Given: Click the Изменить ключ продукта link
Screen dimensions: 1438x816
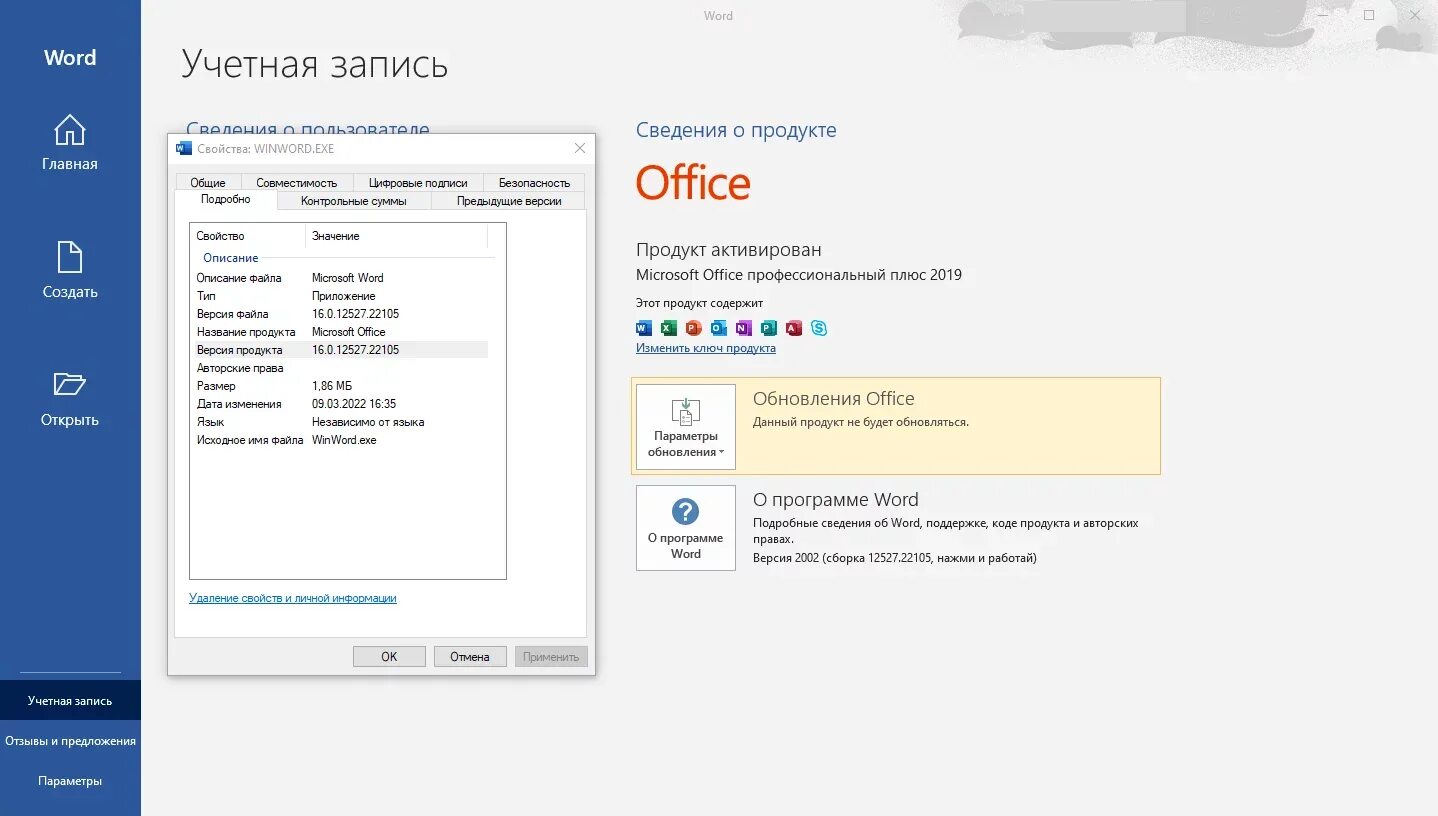Looking at the screenshot, I should [x=706, y=348].
